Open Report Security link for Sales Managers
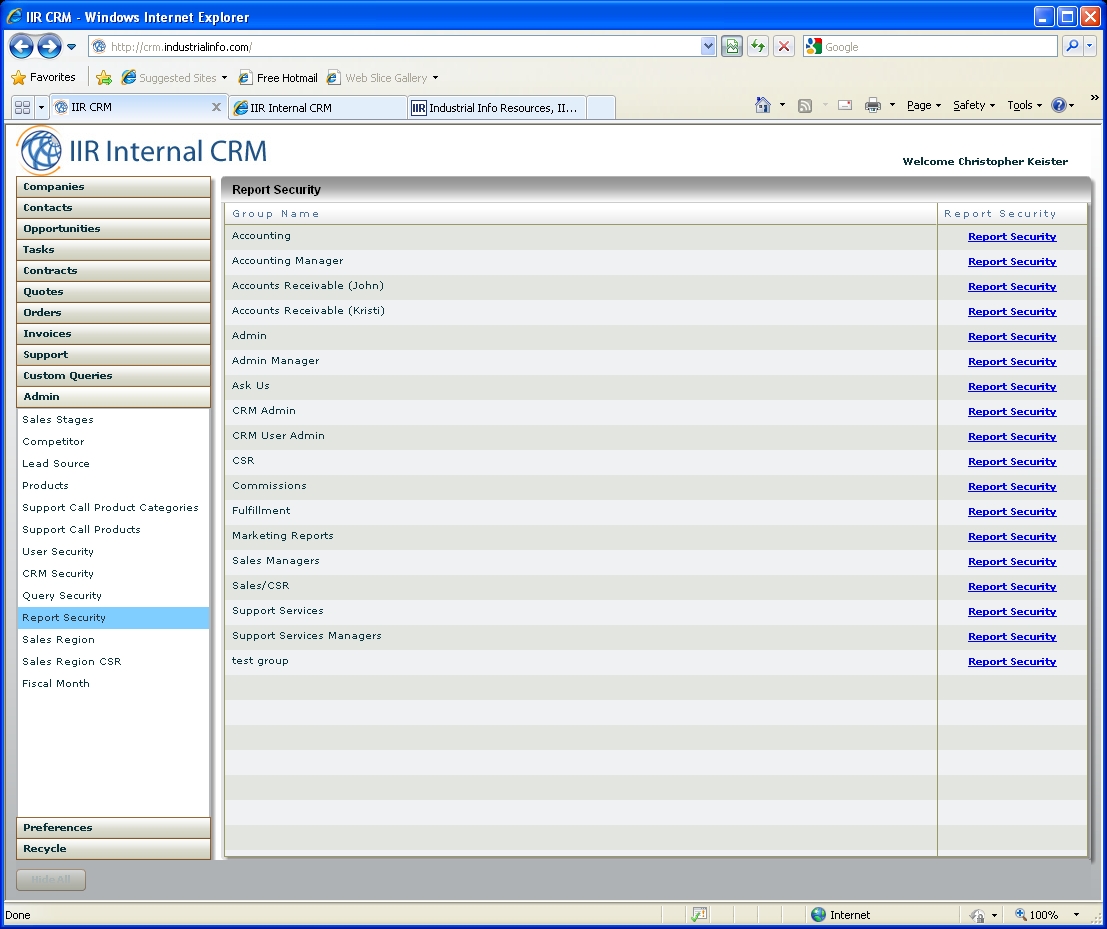This screenshot has height=929, width=1107. click(1012, 562)
